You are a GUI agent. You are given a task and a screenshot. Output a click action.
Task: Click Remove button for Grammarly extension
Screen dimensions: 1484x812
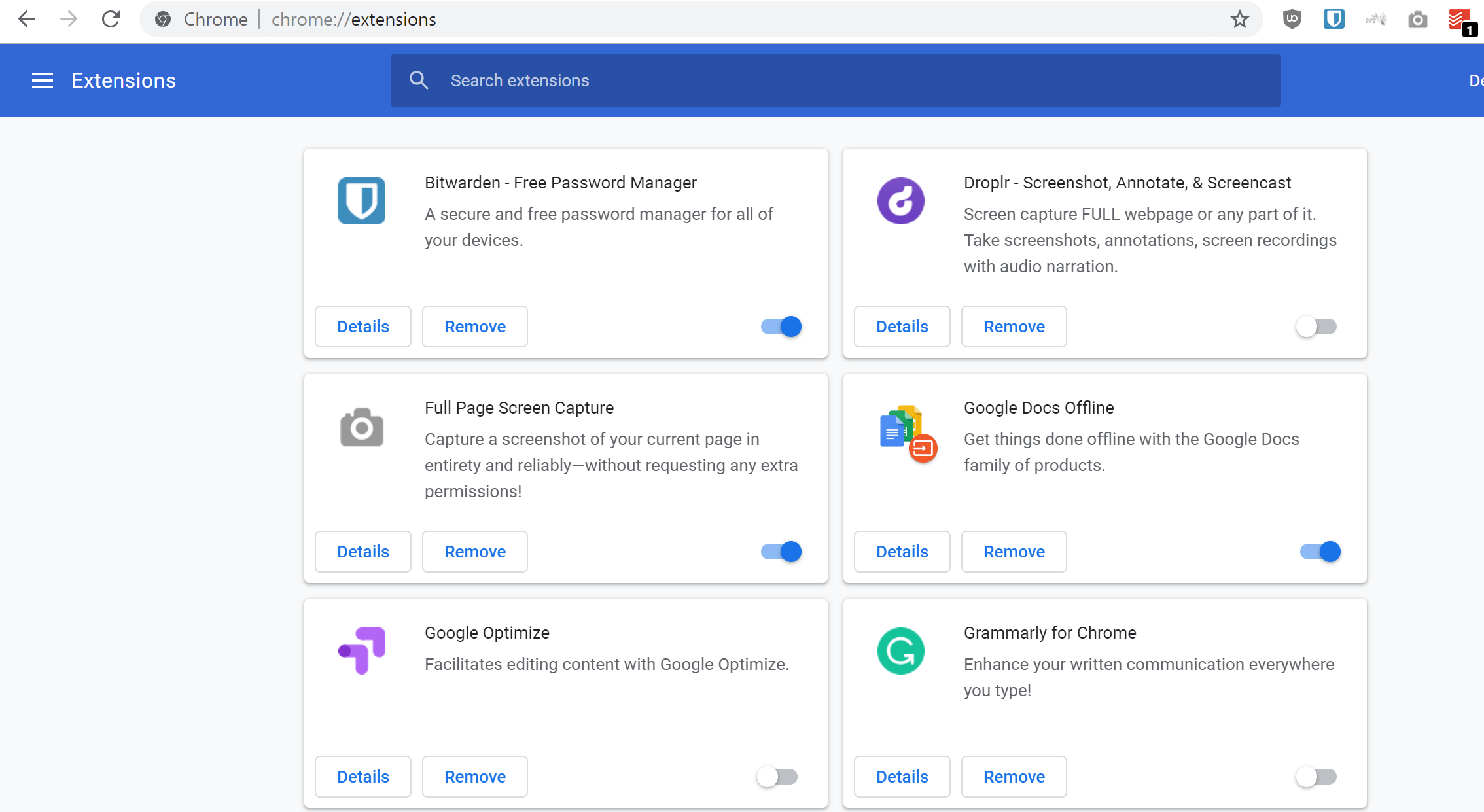coord(1014,776)
